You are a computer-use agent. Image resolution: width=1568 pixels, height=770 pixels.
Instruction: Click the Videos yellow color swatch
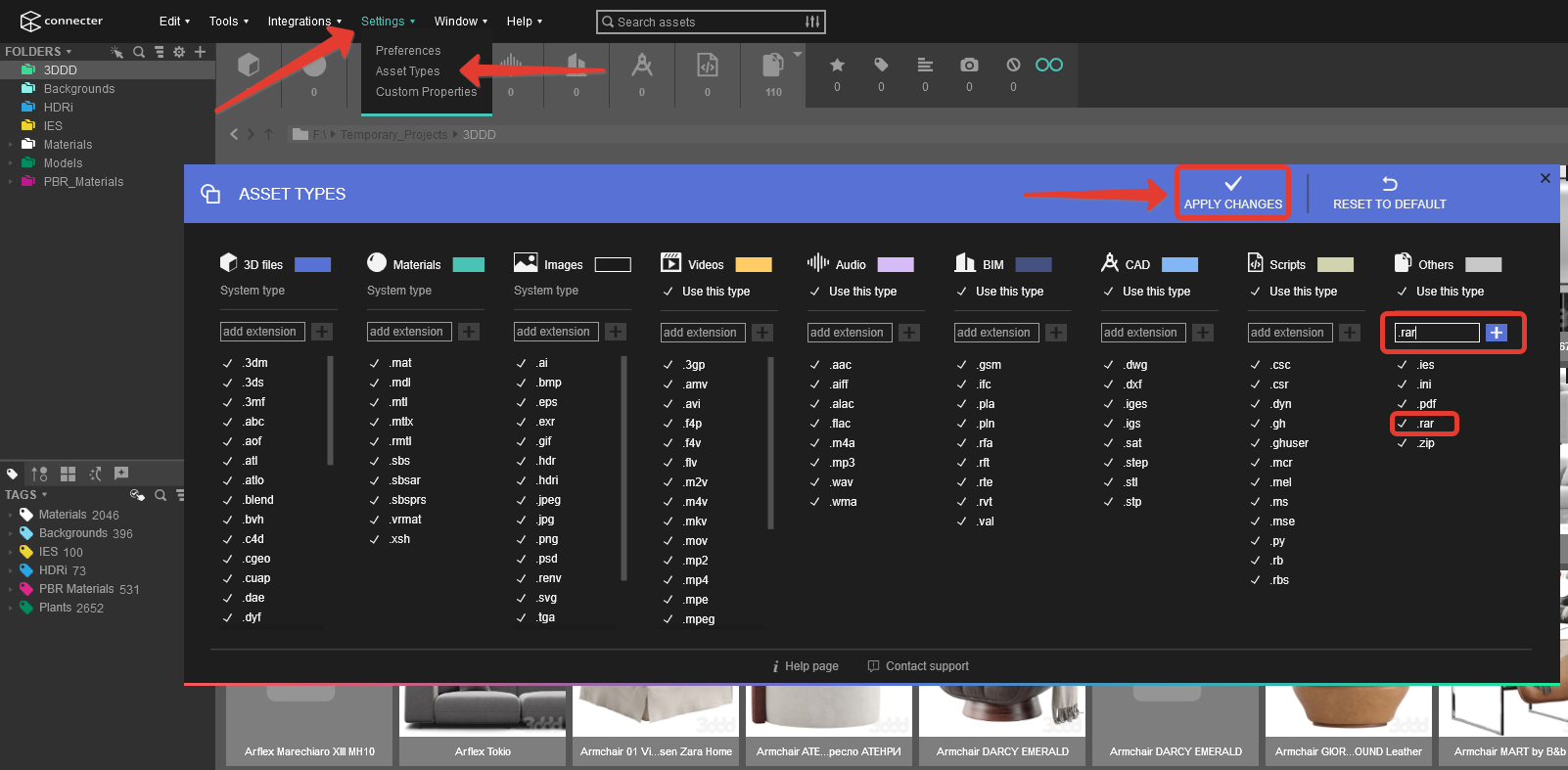753,265
